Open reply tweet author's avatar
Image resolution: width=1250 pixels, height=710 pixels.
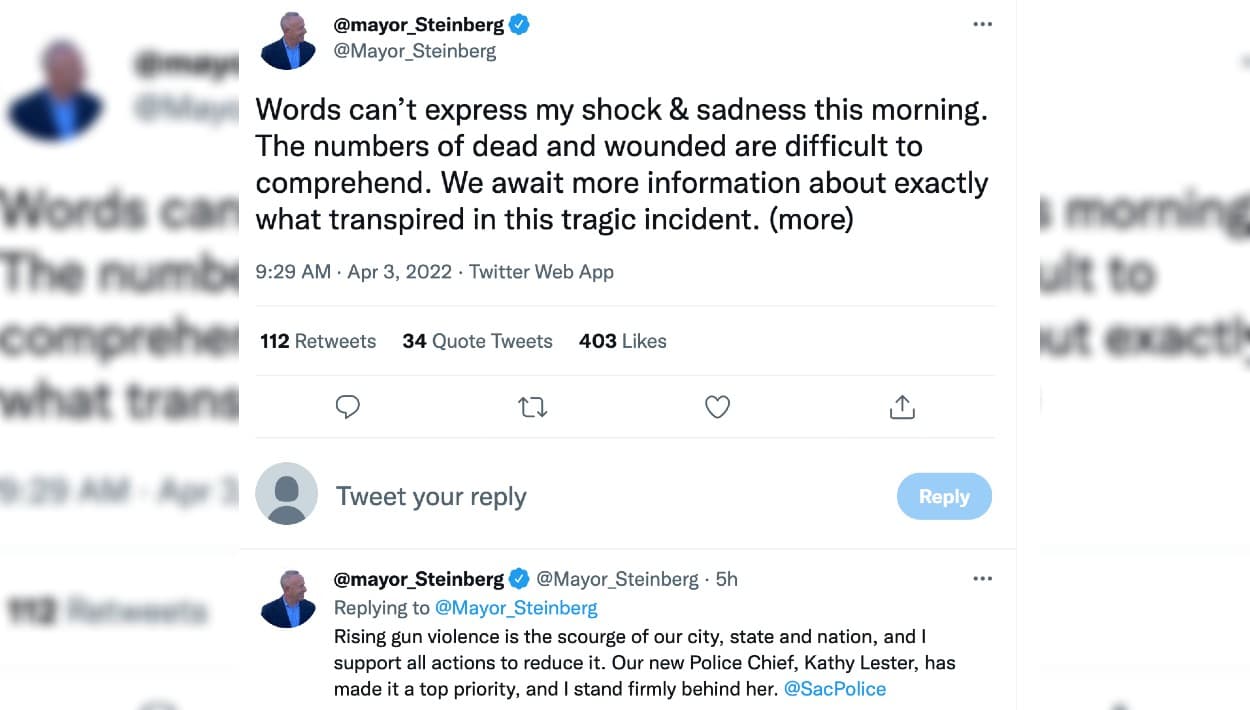(x=288, y=599)
